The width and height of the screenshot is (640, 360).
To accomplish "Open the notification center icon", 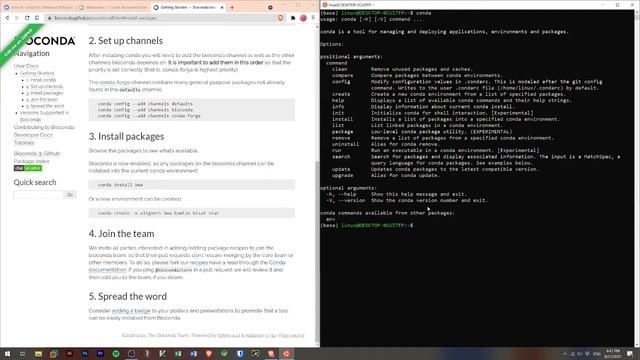I will (x=631, y=353).
